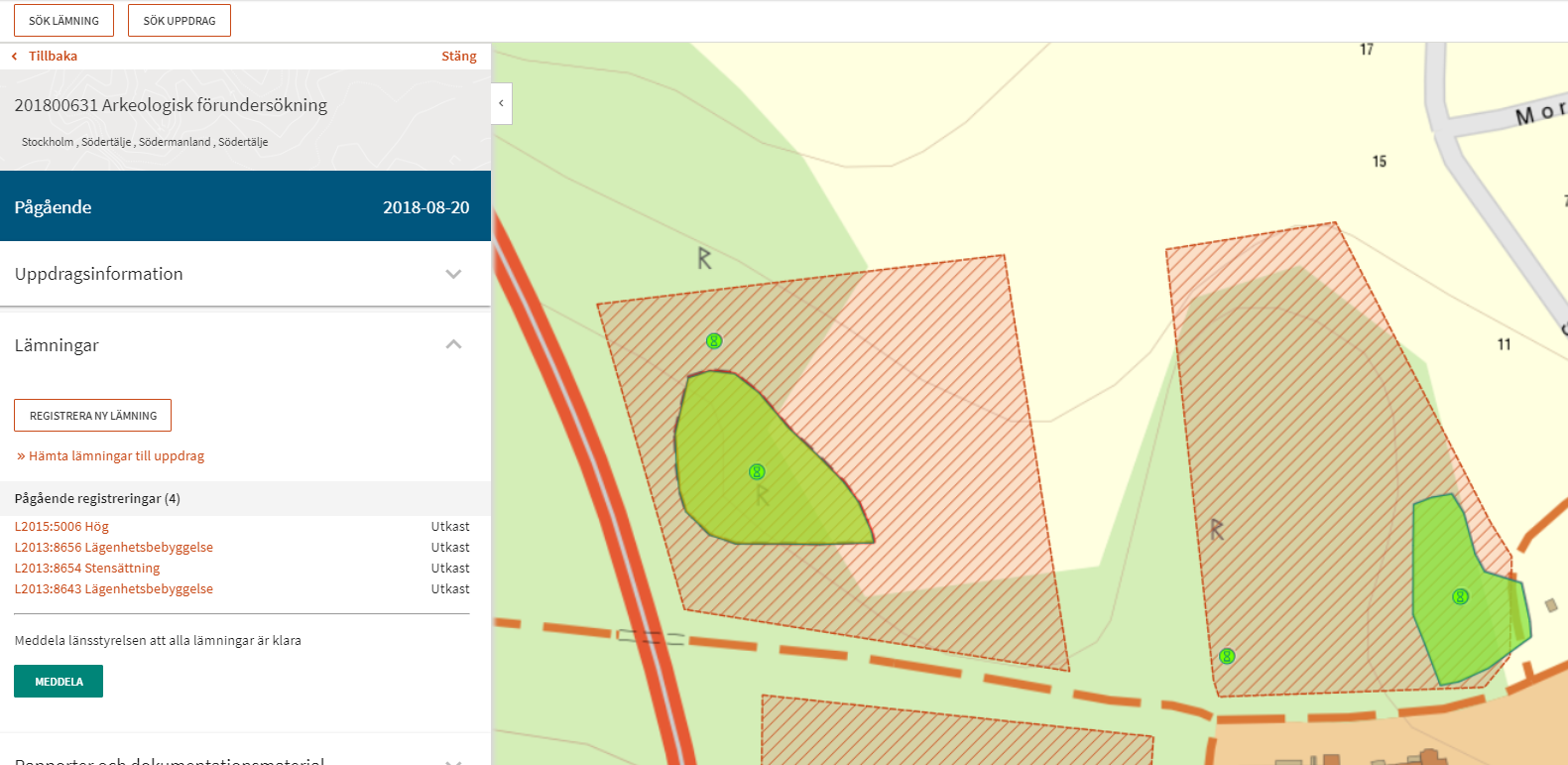The image size is (1568, 765).
Task: Click the R symbol in right hatched area
Action: coord(1217,530)
